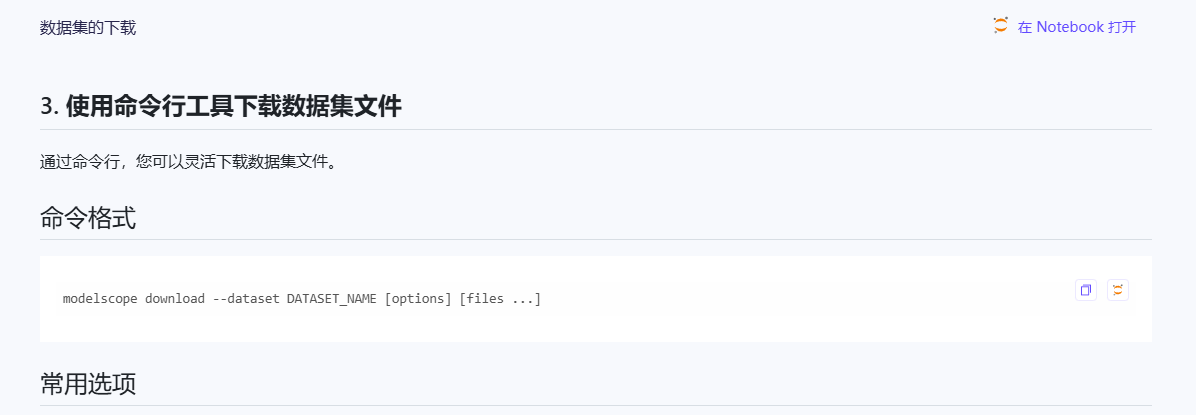Click the 常用选项 section heading

[88, 384]
